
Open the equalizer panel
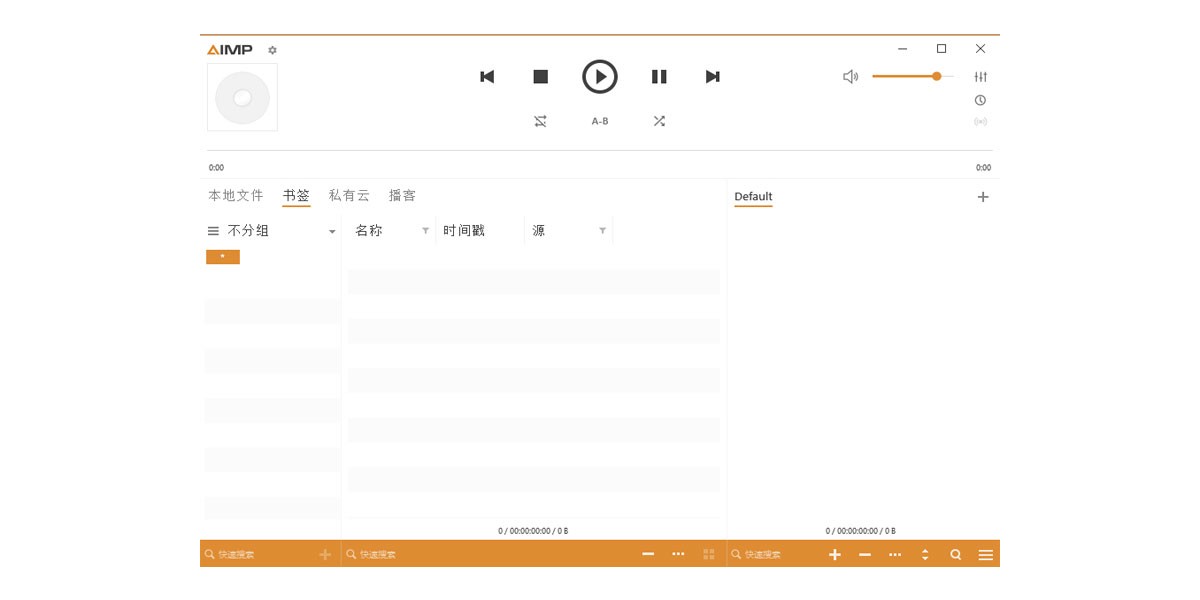pyautogui.click(x=982, y=75)
